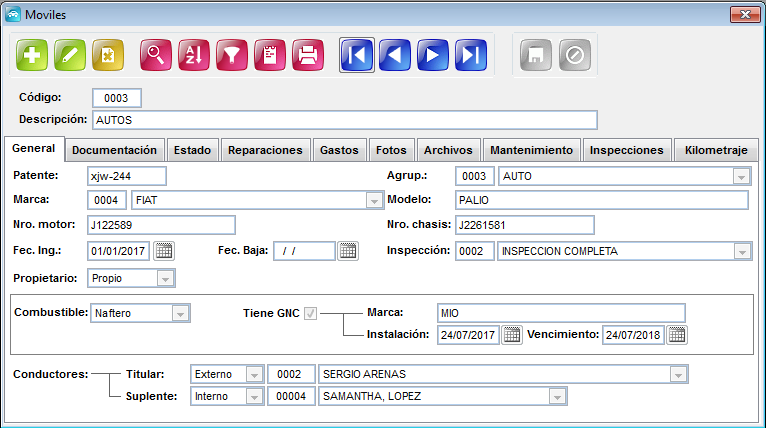Switch to the General tab
Screen dimensions: 766x428
click(34, 149)
